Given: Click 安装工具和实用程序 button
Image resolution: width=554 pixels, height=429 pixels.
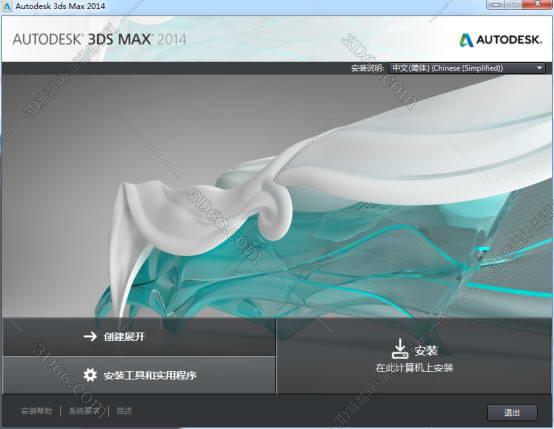Looking at the screenshot, I should pyautogui.click(x=139, y=375).
